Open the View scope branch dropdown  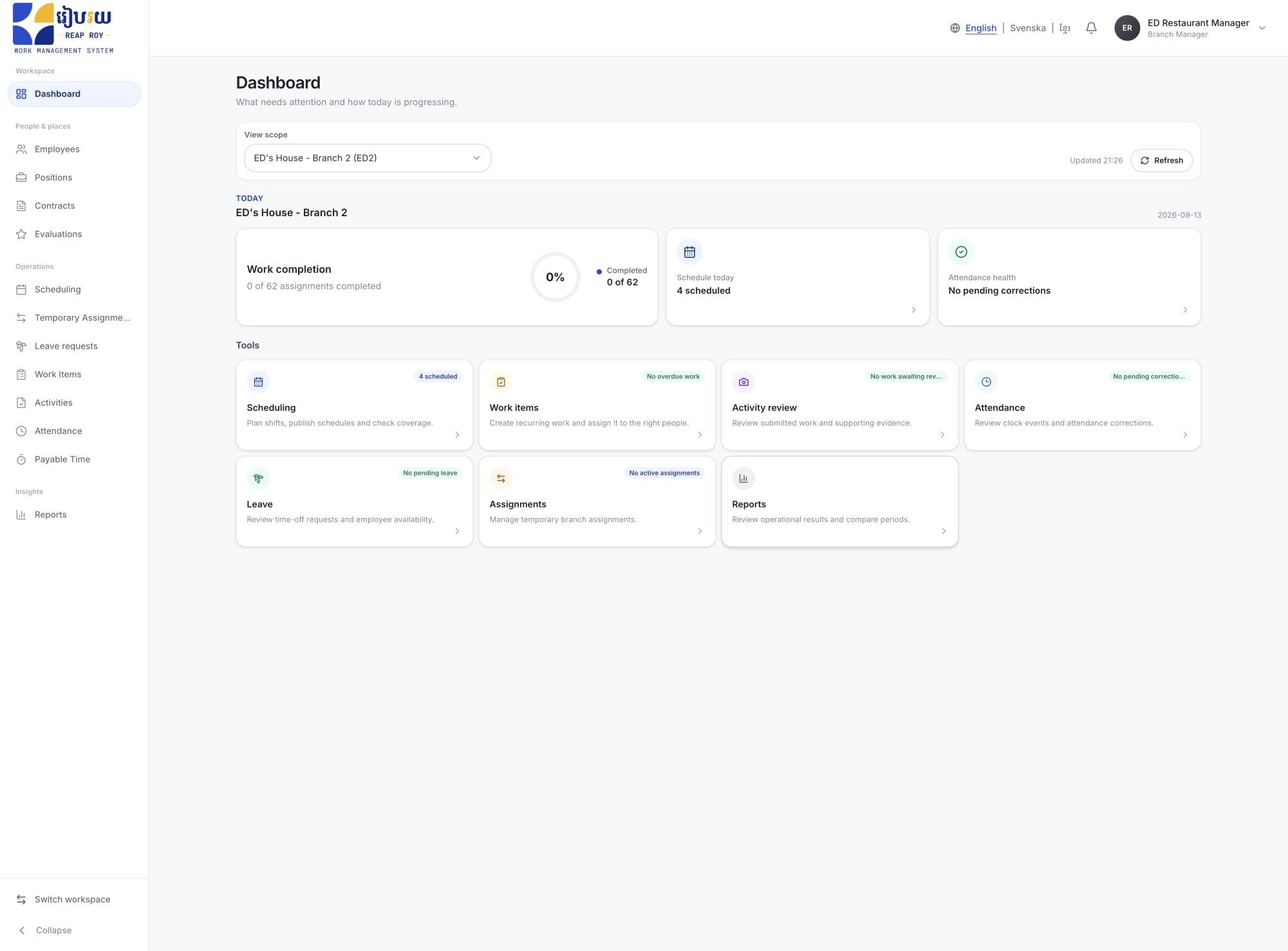point(368,158)
